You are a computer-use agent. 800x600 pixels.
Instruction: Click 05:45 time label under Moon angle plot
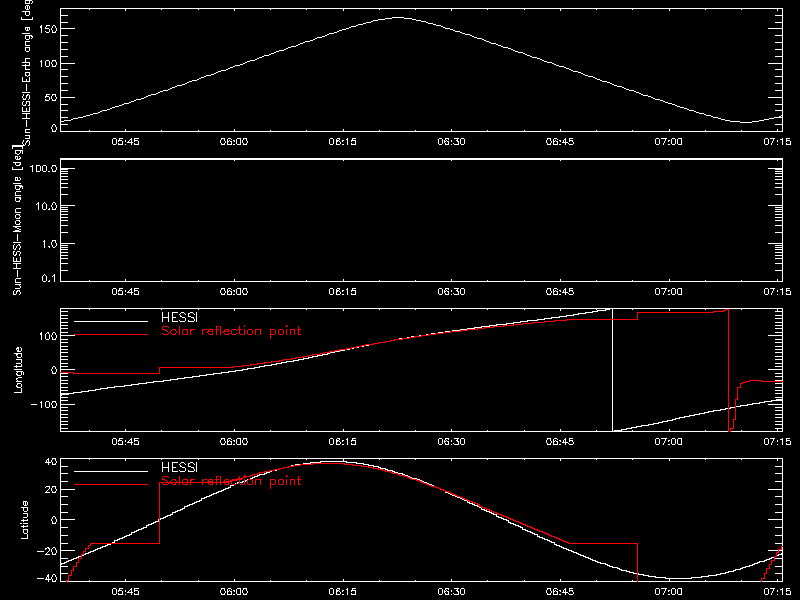point(126,291)
